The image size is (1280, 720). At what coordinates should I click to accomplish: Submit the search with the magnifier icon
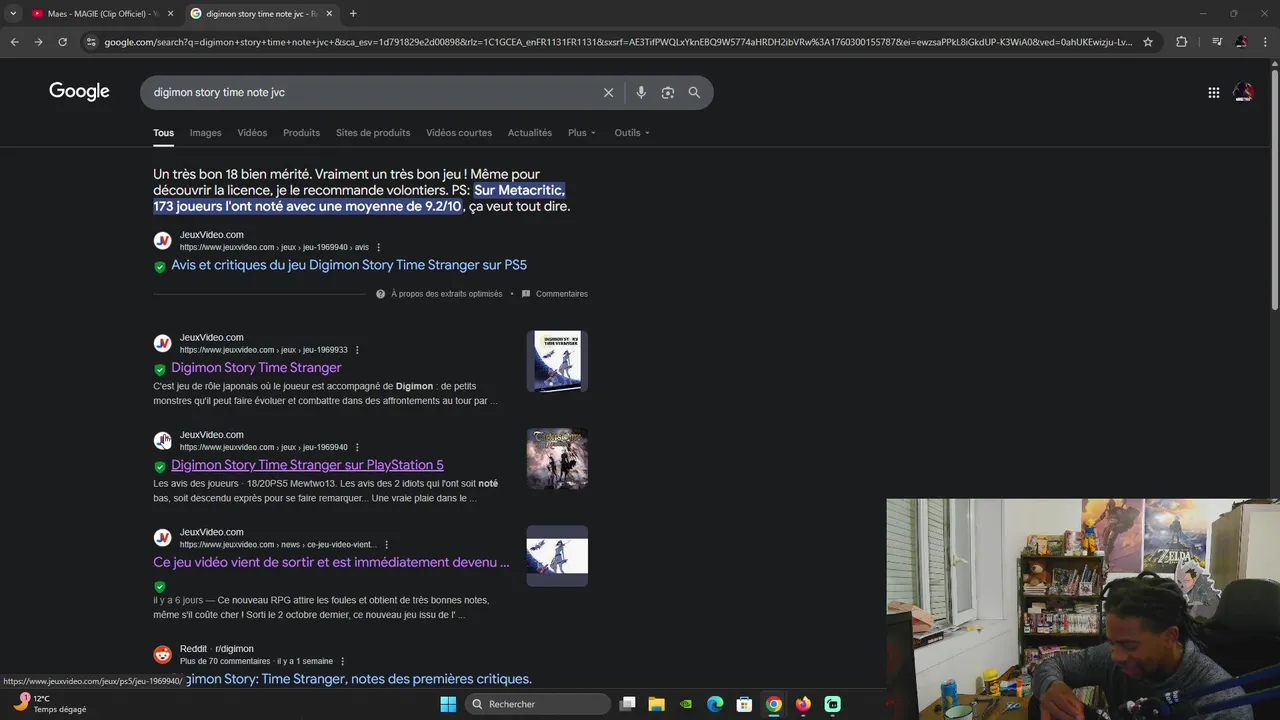(694, 92)
